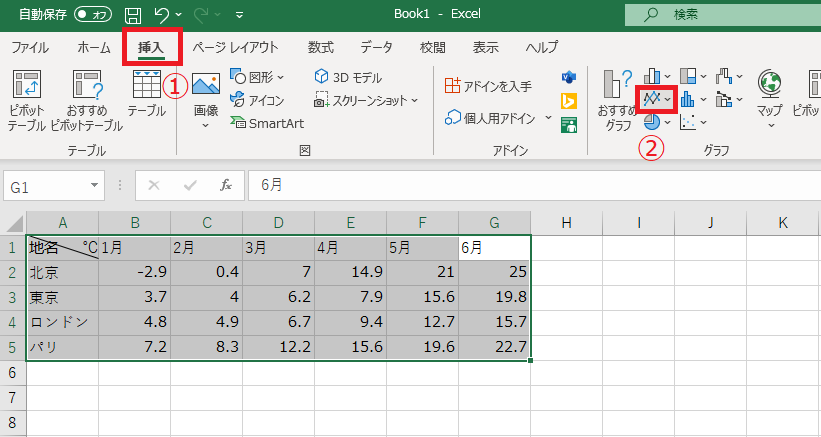Switch to the 校閲 tab
The width and height of the screenshot is (821, 437).
tap(432, 47)
